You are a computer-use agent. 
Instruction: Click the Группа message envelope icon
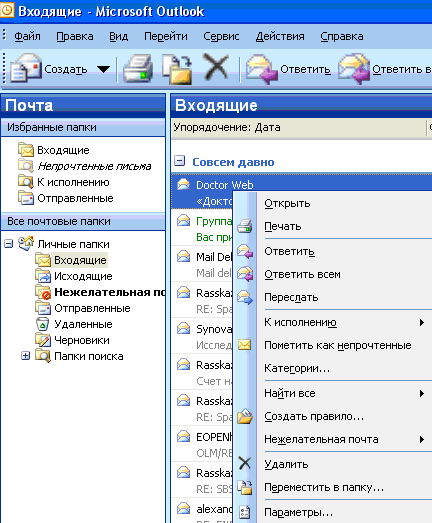coord(183,220)
